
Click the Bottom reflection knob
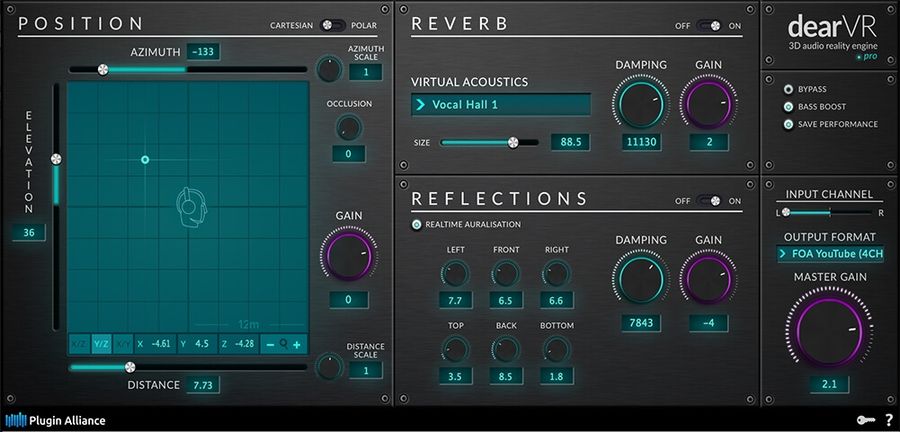556,349
